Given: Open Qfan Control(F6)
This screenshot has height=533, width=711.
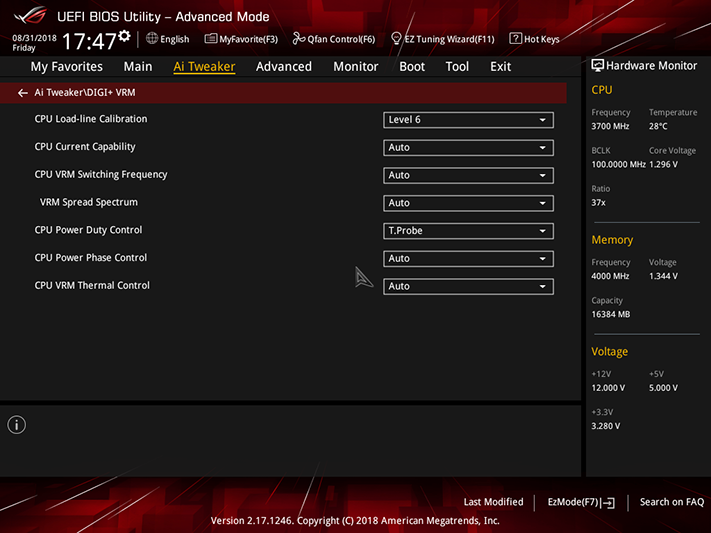Looking at the screenshot, I should coord(341,39).
